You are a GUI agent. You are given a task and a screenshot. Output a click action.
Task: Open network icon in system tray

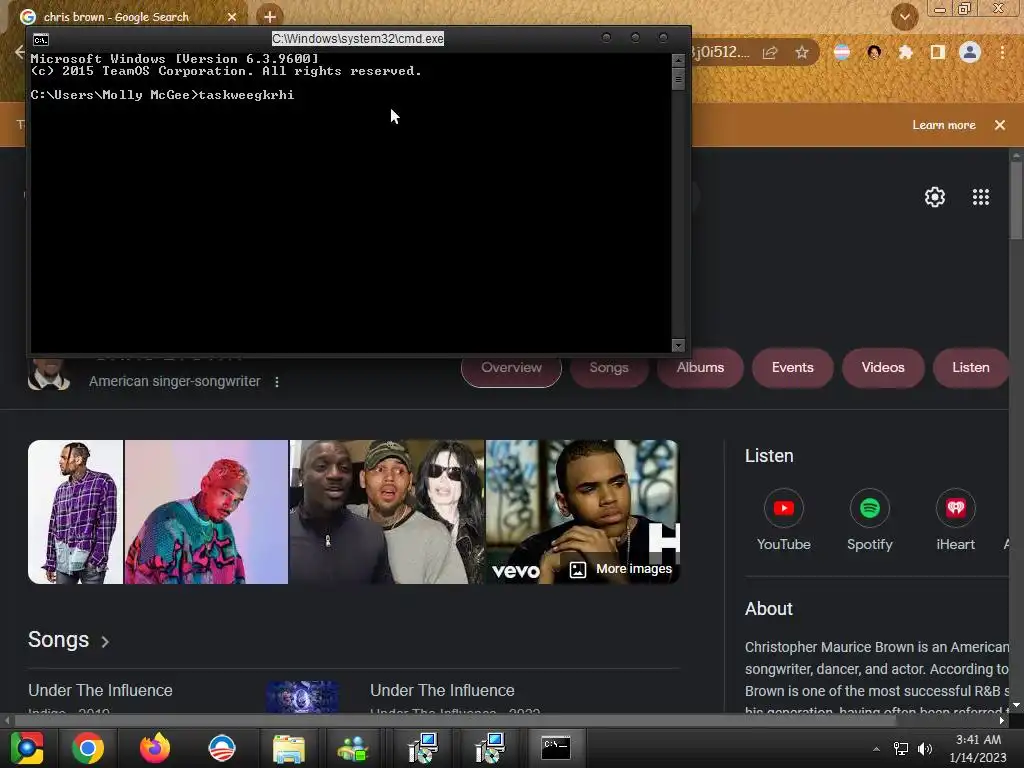coord(901,749)
